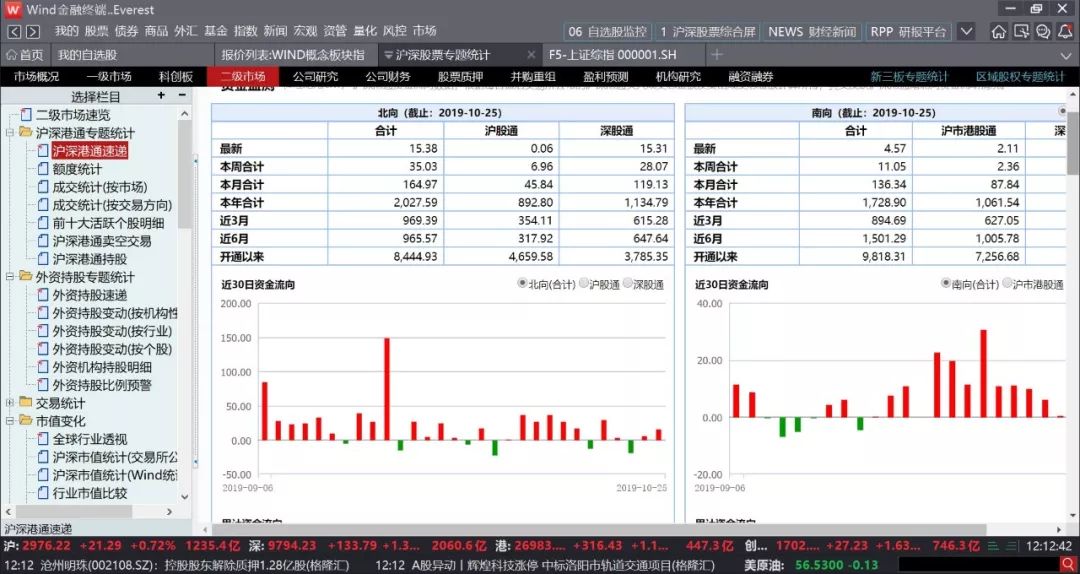This screenshot has width=1080, height=574.
Task: Open the RPP 研报平台 shortcut
Action: pyautogui.click(x=908, y=32)
